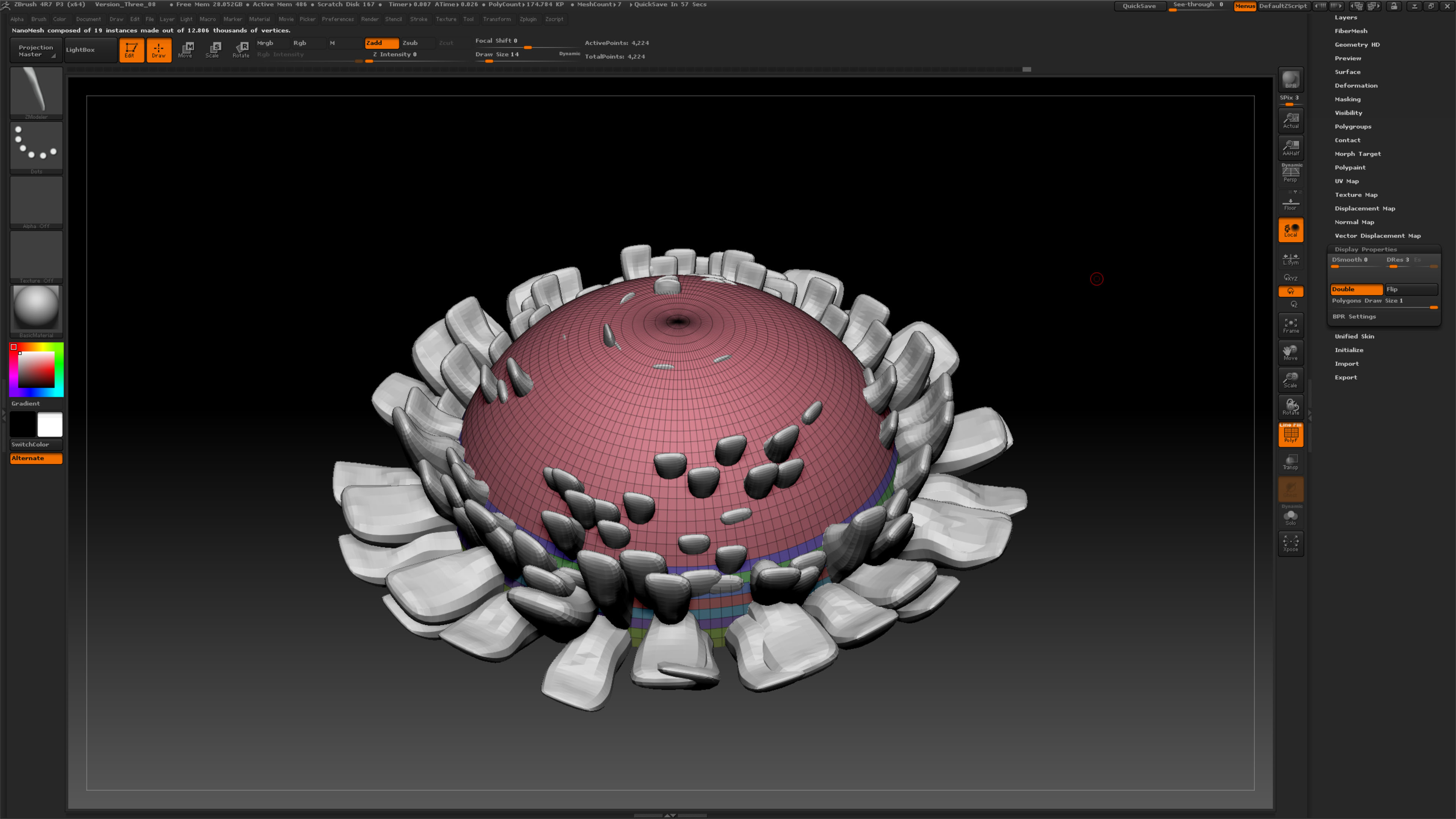Pick a hue in the color picker square
Screen dimensions: 1456x819
pos(36,369)
